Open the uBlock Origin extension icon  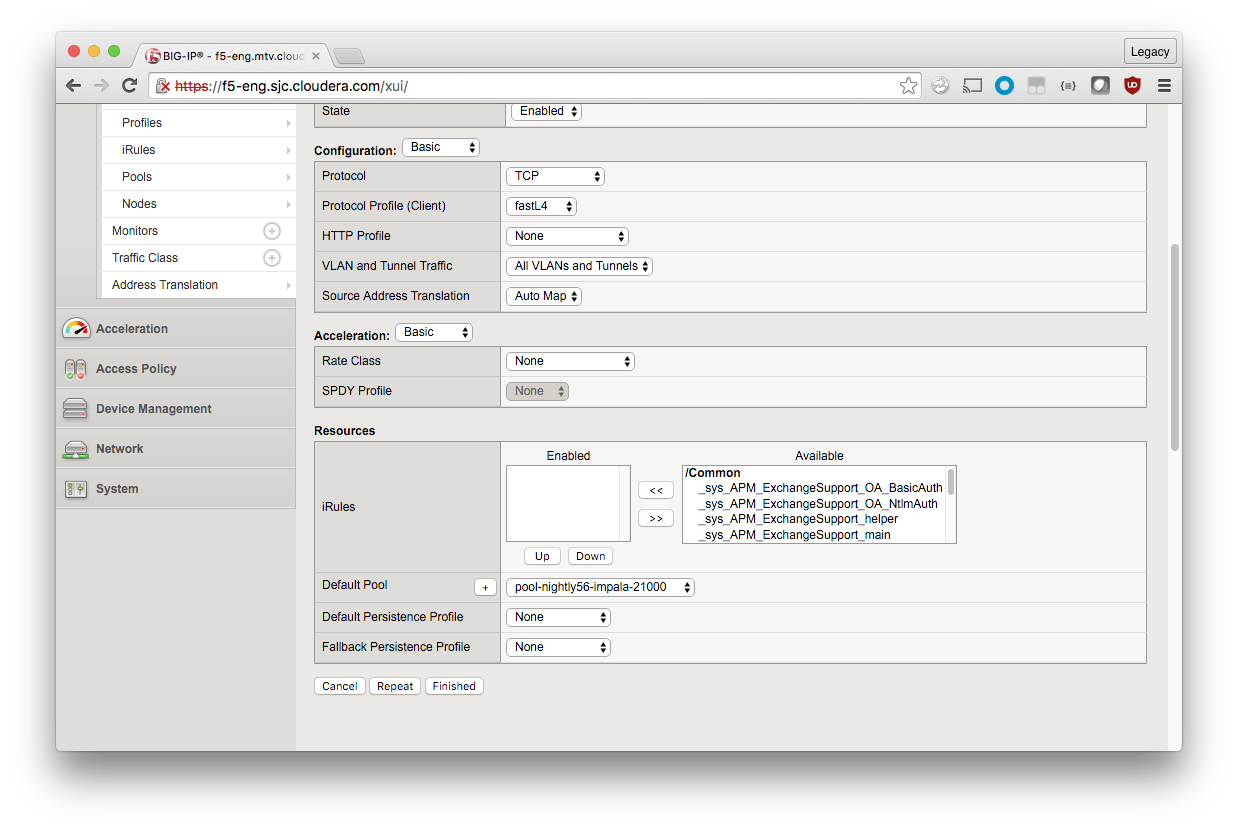click(1132, 86)
